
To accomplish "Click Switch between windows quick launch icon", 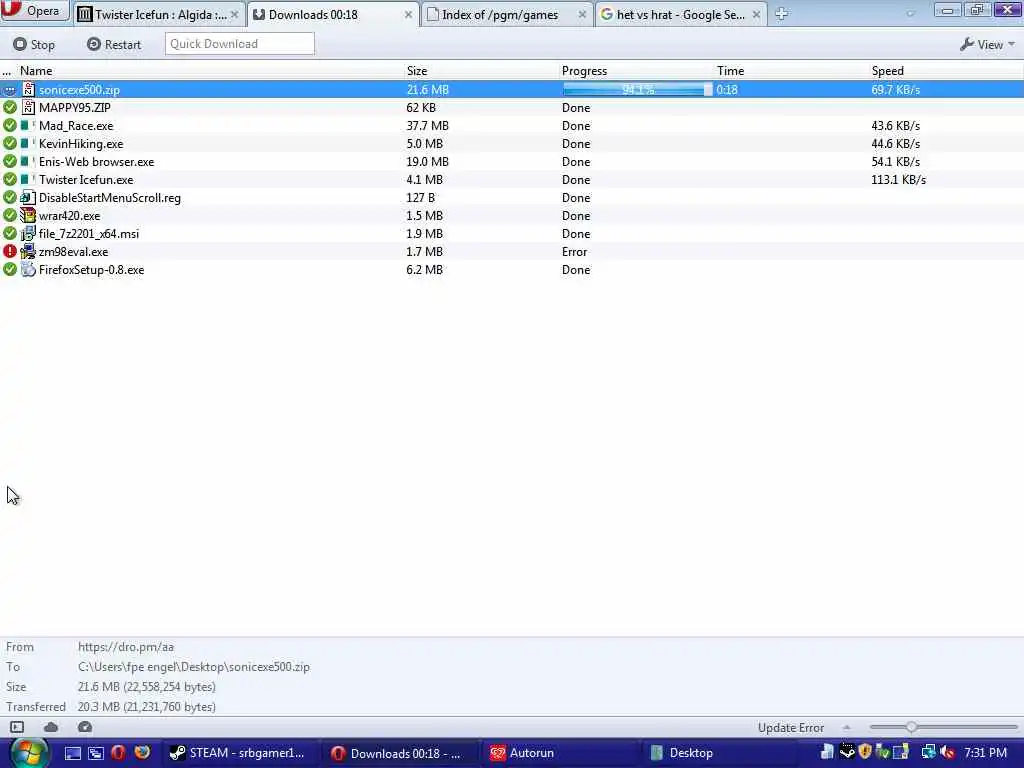I will pos(96,753).
